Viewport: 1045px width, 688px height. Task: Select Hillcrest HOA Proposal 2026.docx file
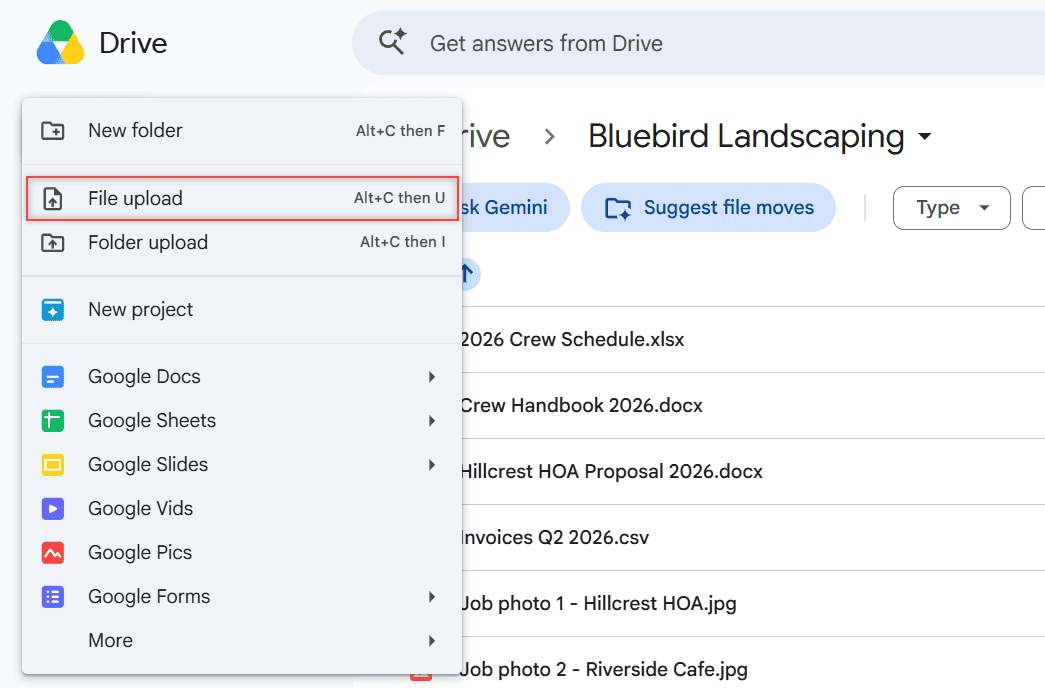[x=611, y=471]
